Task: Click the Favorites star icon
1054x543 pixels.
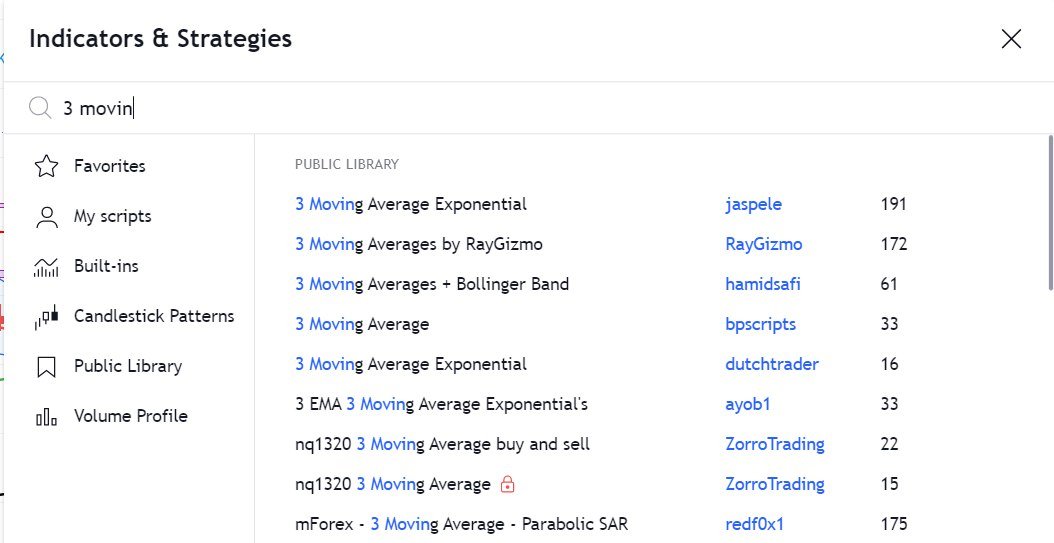Action: 46,166
